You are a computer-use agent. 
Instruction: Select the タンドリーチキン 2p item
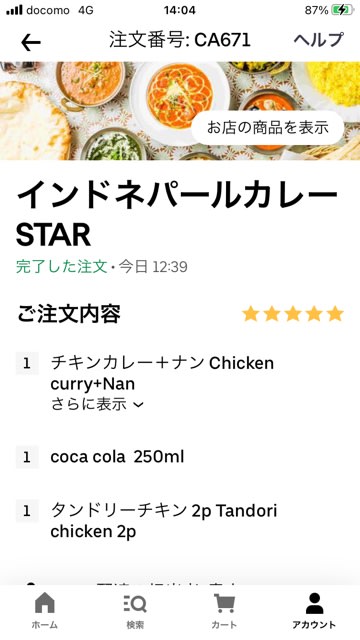(x=164, y=521)
